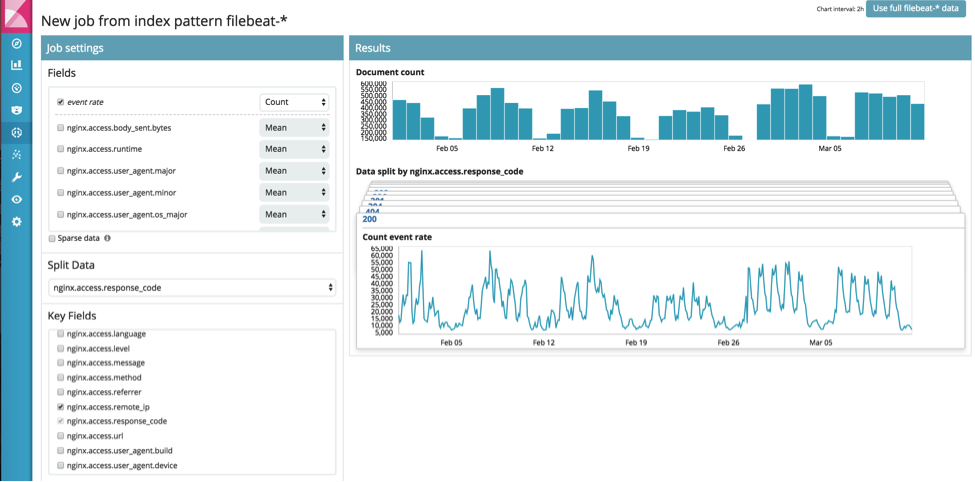Check nginx.access.level key field

(60, 349)
